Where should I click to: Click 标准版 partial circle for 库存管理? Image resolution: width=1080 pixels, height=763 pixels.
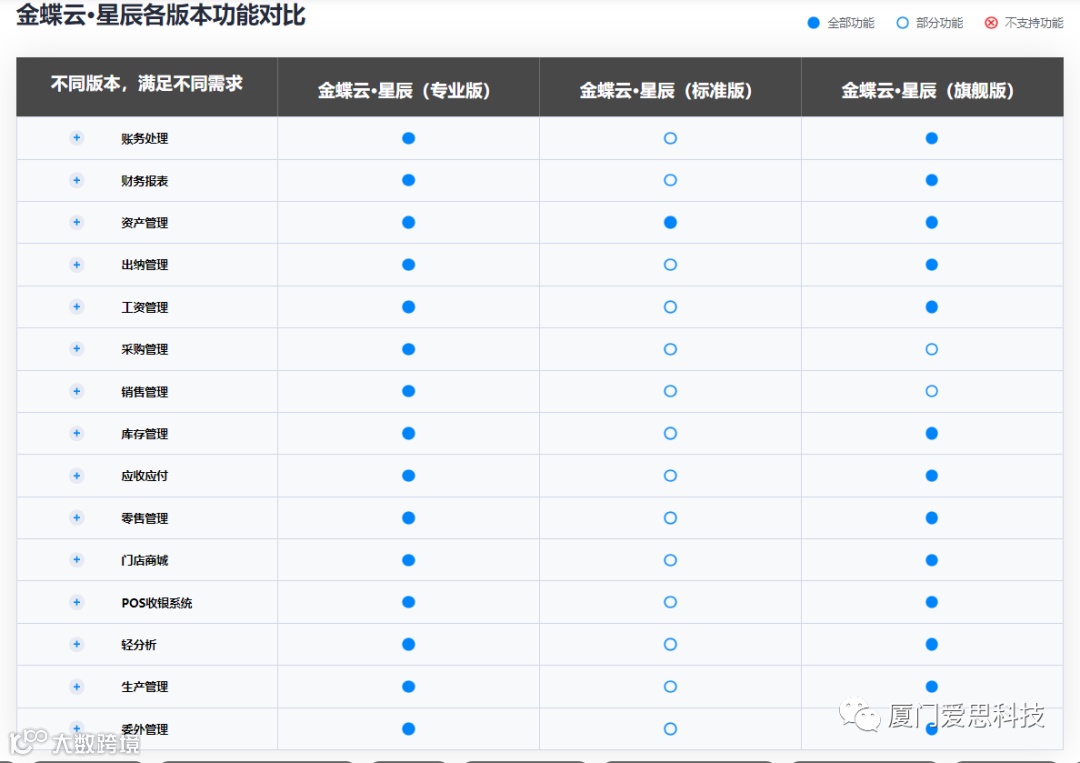[670, 433]
